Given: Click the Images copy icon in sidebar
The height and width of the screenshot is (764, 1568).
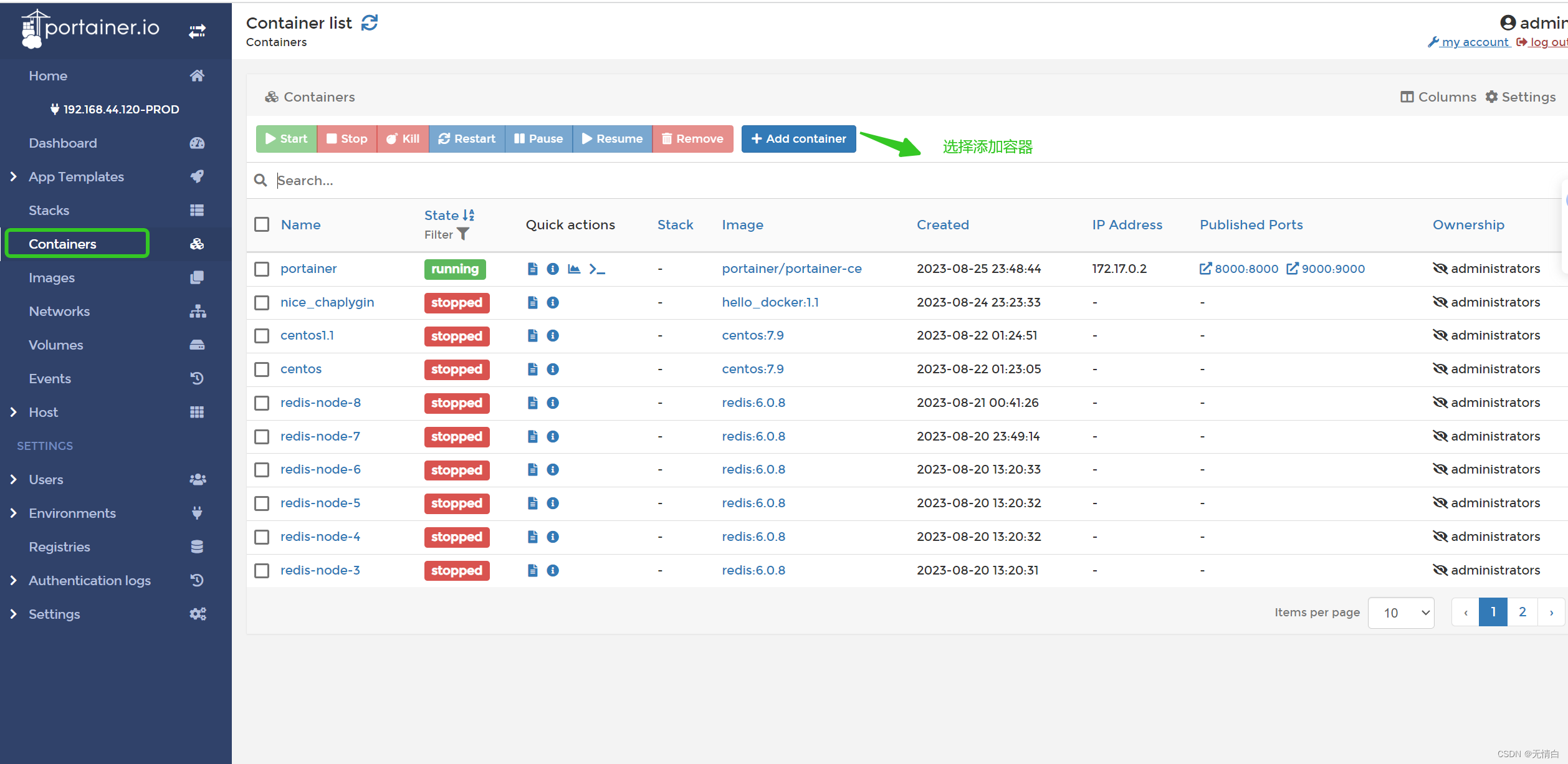Looking at the screenshot, I should (197, 277).
